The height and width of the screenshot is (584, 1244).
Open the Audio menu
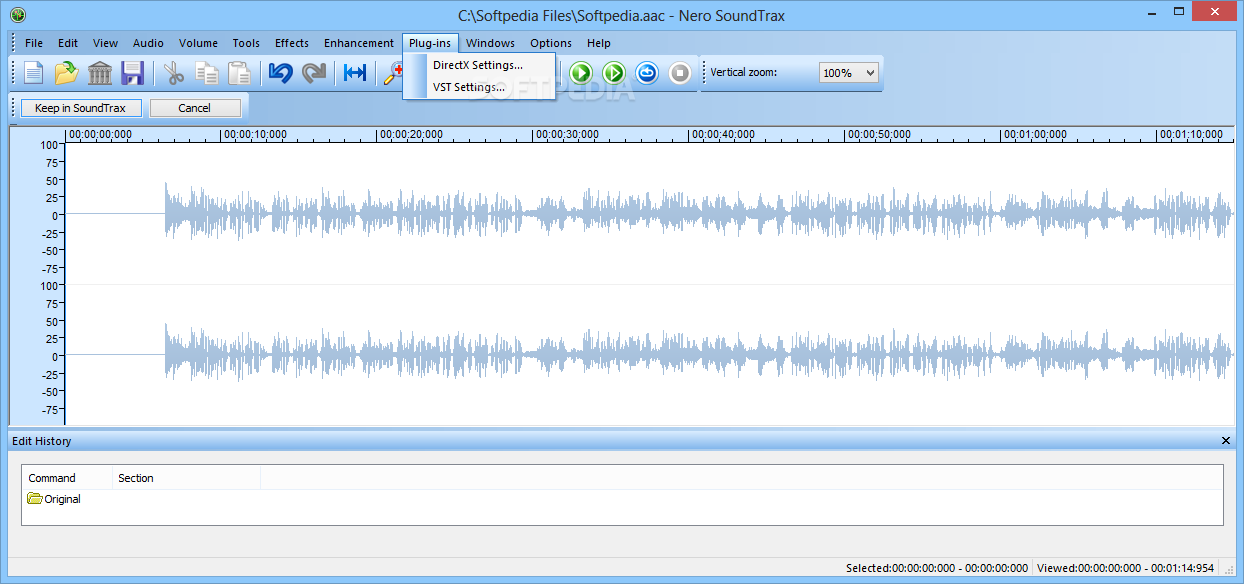coord(149,43)
